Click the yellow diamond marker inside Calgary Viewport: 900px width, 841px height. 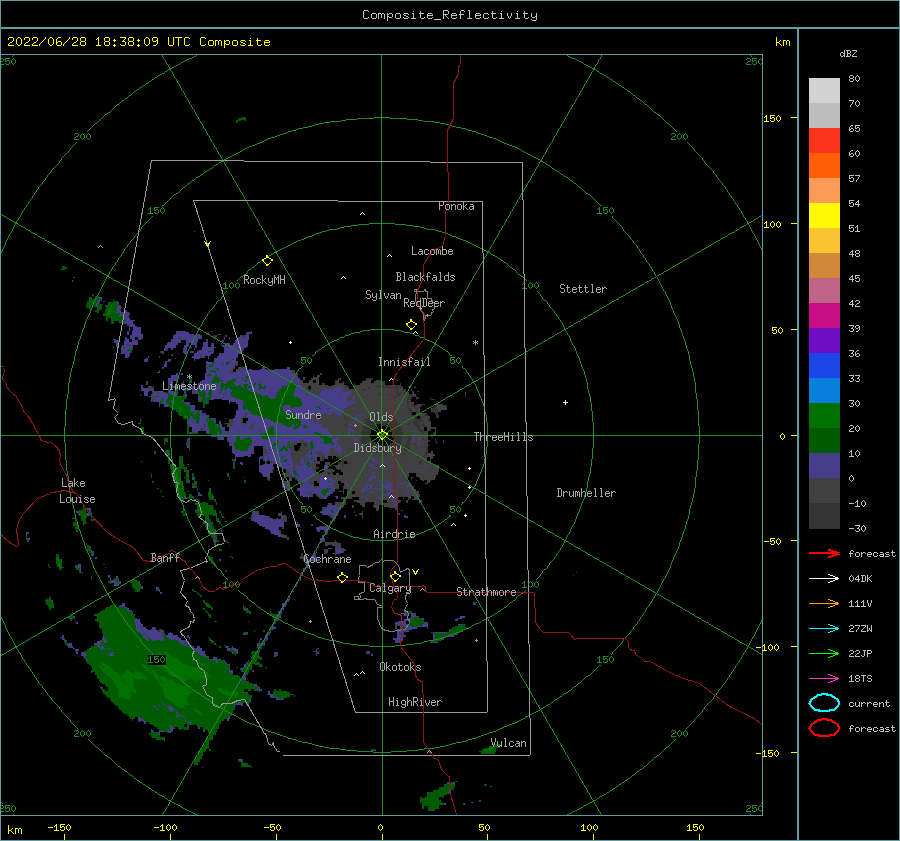[395, 576]
